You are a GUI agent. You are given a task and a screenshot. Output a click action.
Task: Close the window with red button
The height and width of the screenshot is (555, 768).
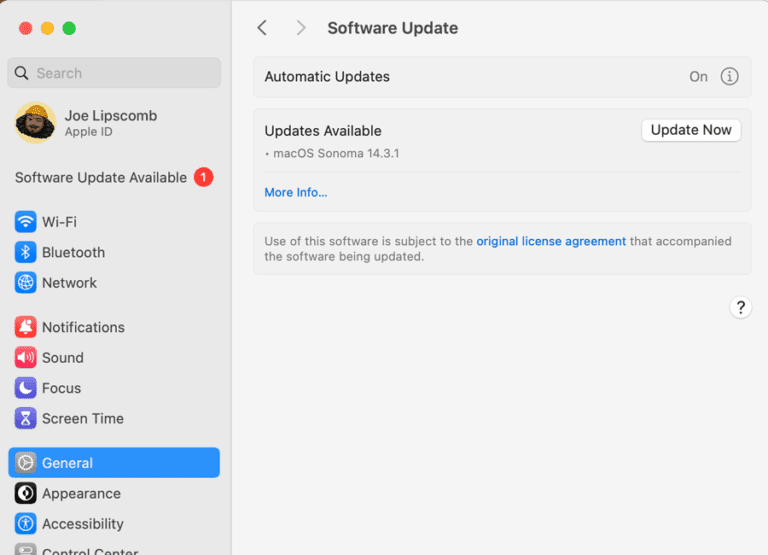point(25,28)
